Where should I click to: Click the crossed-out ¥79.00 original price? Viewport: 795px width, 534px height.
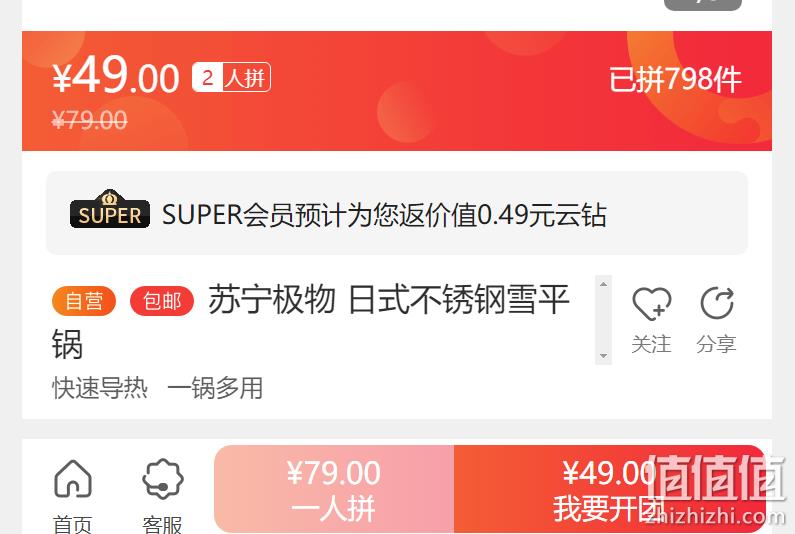(89, 120)
